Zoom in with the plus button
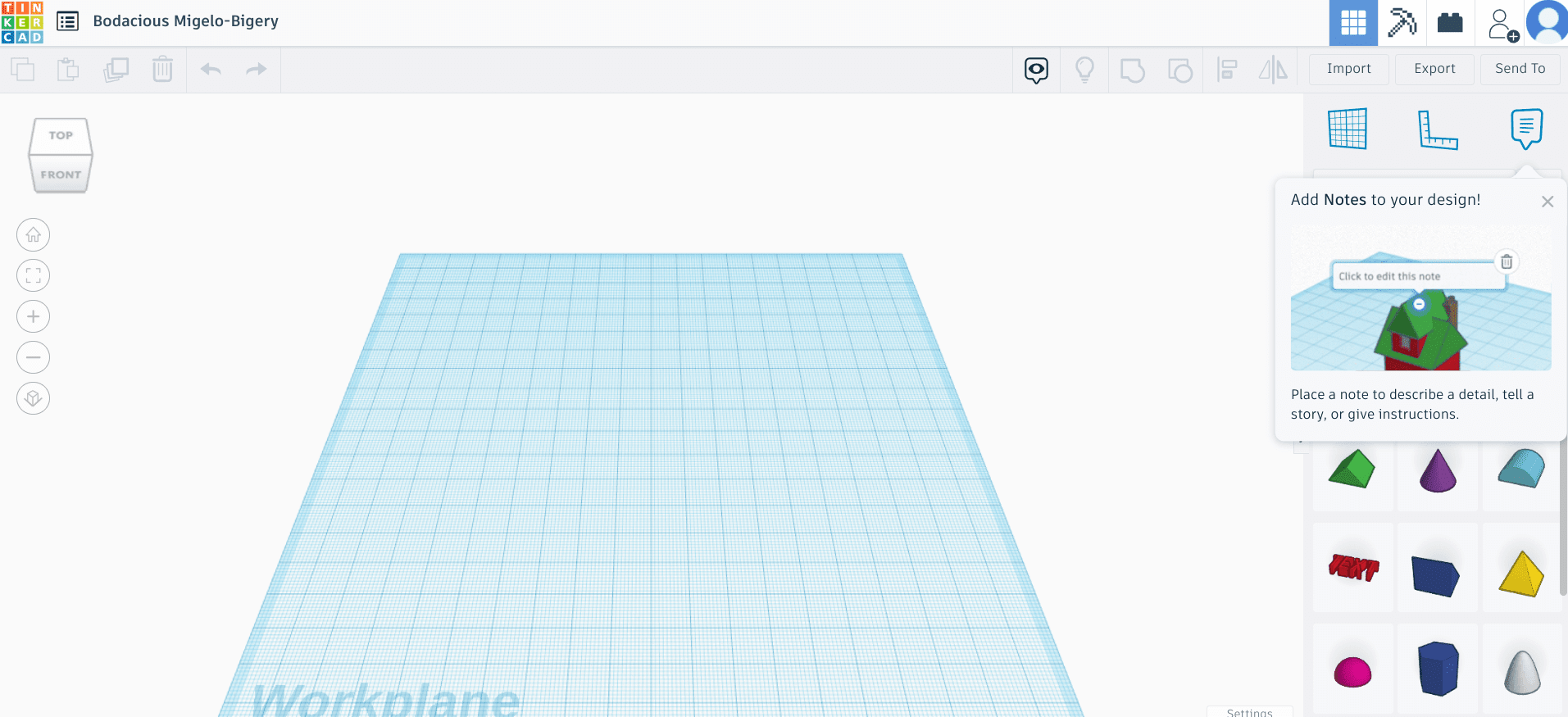1568x717 pixels. tap(33, 316)
